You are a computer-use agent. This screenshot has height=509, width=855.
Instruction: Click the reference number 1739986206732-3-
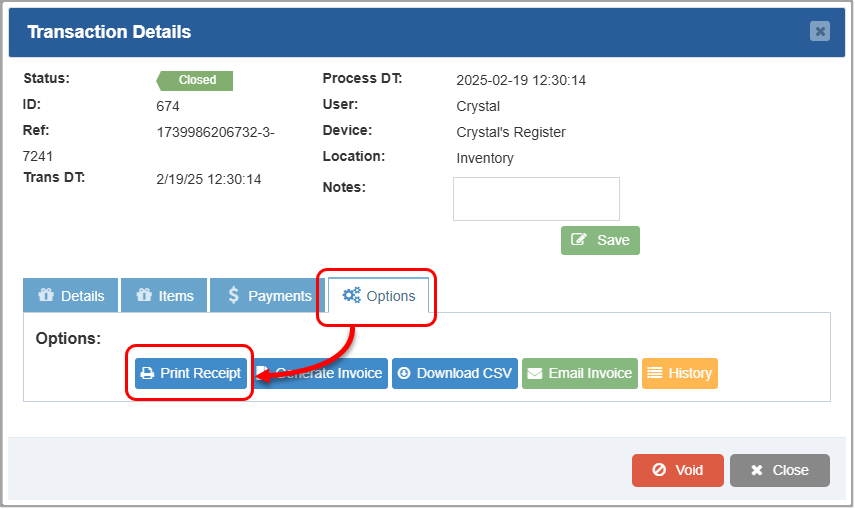[215, 132]
